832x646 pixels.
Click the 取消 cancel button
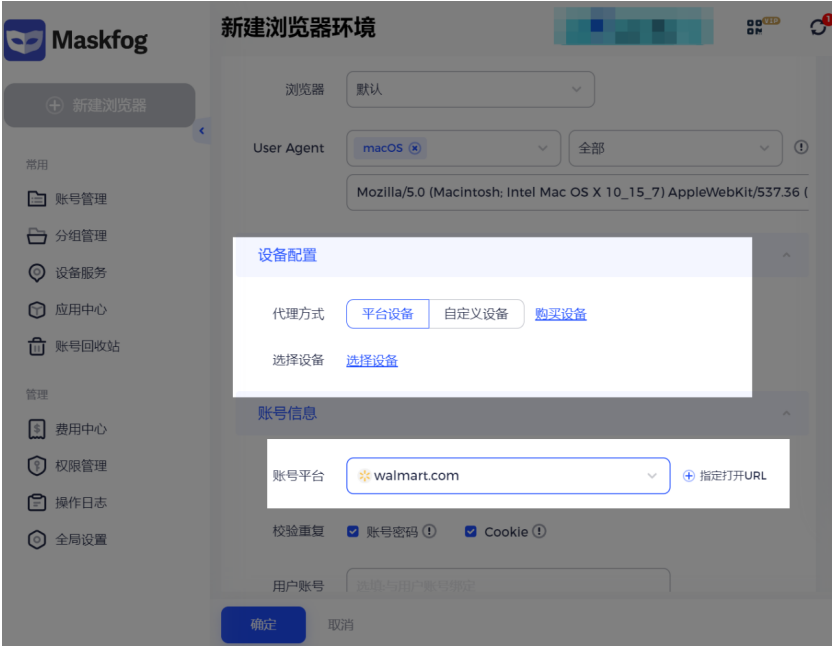(341, 625)
